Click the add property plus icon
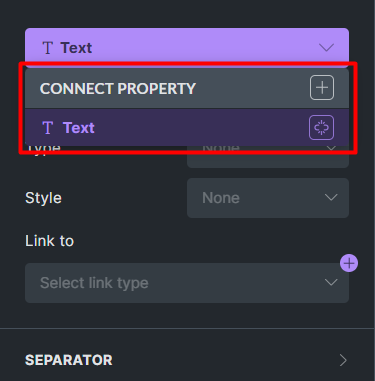 point(322,88)
